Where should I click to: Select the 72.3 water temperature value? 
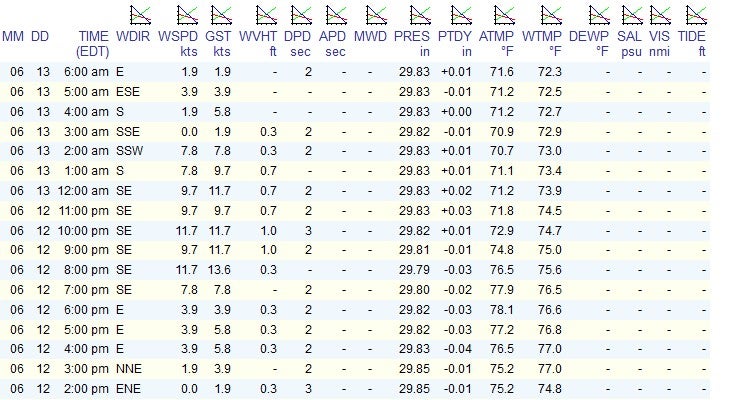click(x=550, y=72)
